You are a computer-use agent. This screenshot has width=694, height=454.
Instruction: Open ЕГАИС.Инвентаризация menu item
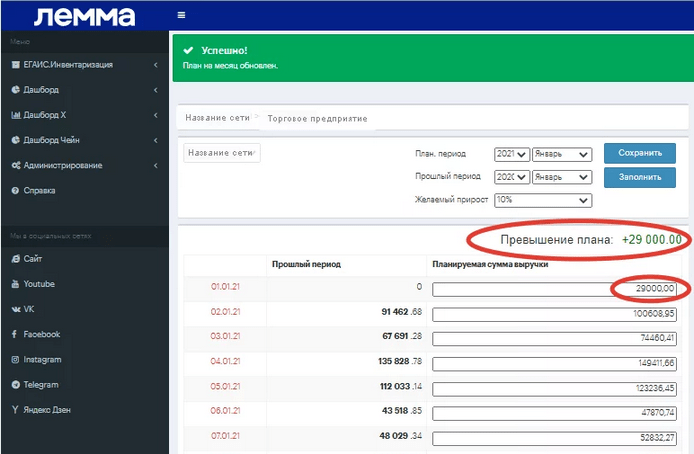(x=85, y=65)
